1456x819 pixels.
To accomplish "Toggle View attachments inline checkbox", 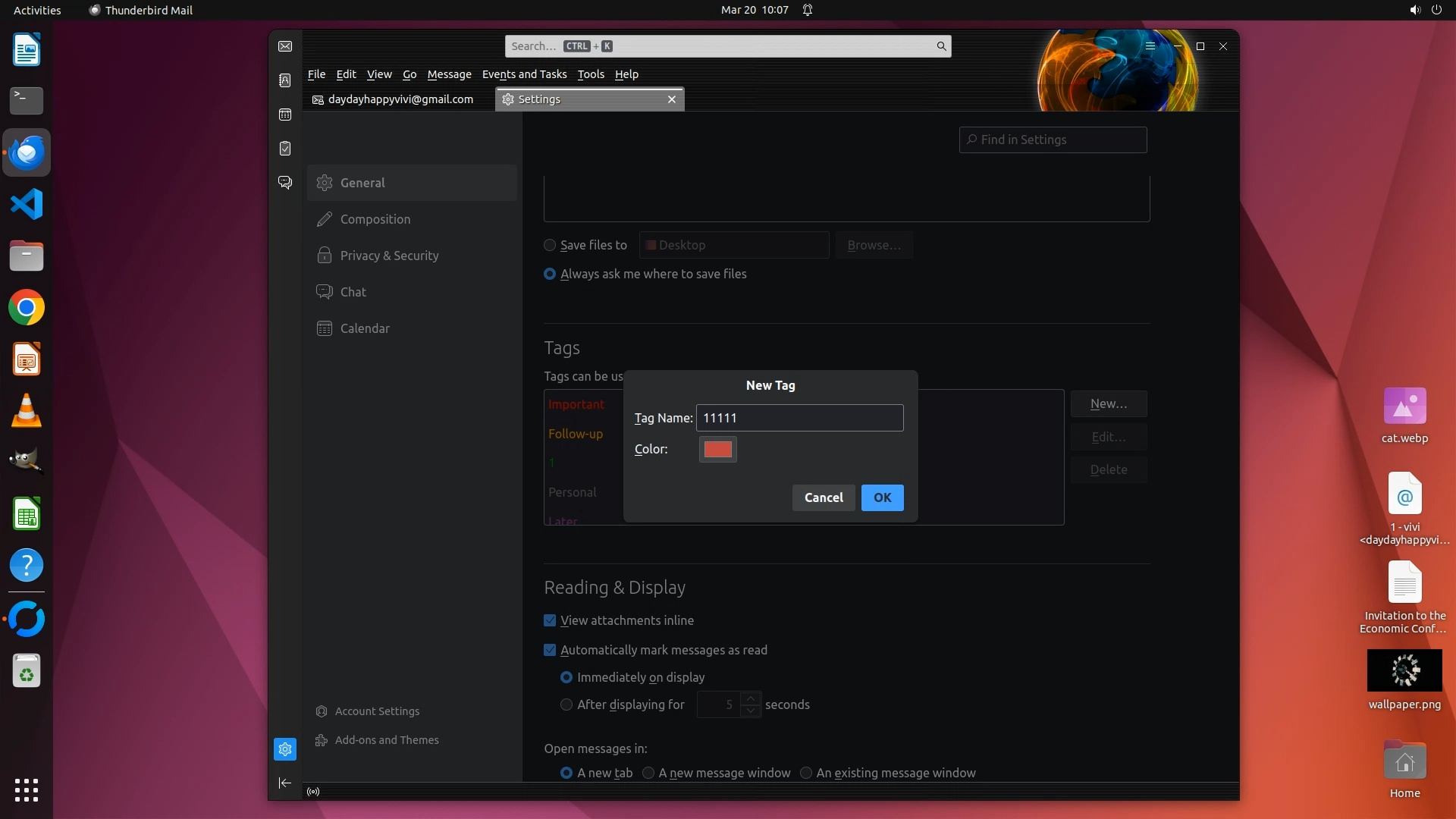I will 550,620.
